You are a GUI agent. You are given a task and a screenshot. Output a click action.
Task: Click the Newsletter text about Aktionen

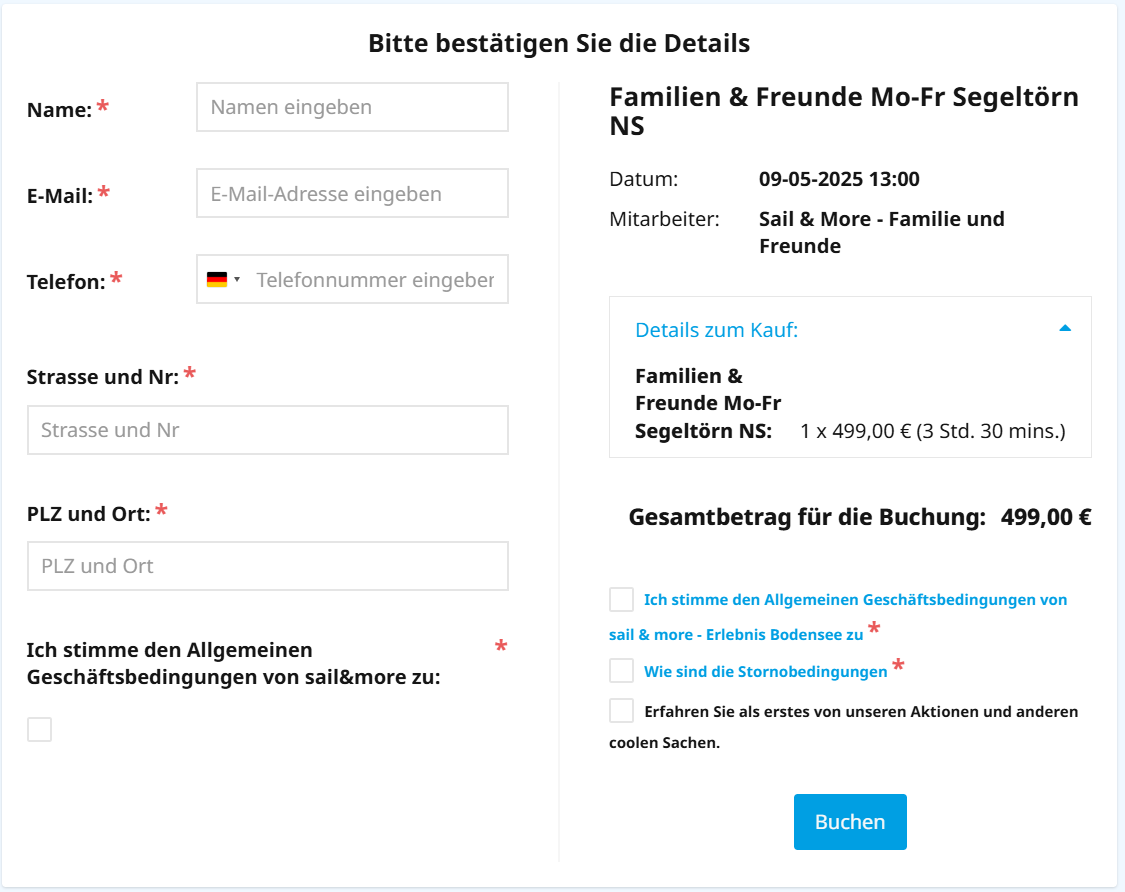(844, 727)
